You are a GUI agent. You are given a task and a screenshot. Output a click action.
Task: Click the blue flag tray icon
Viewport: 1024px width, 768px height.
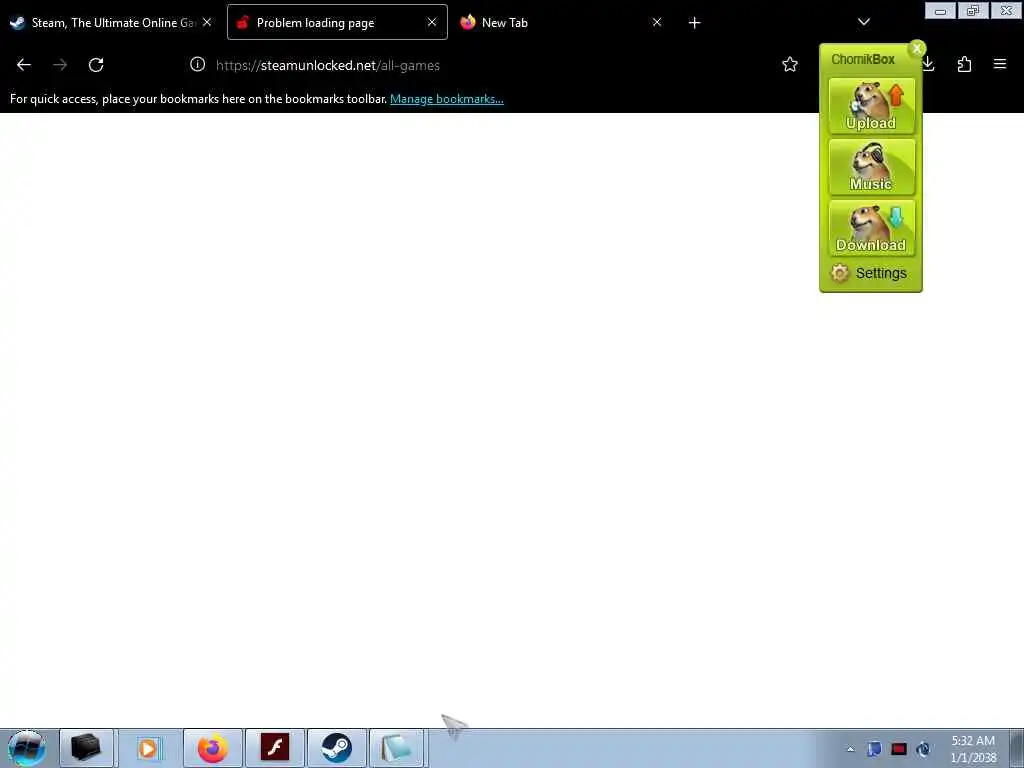tap(874, 749)
